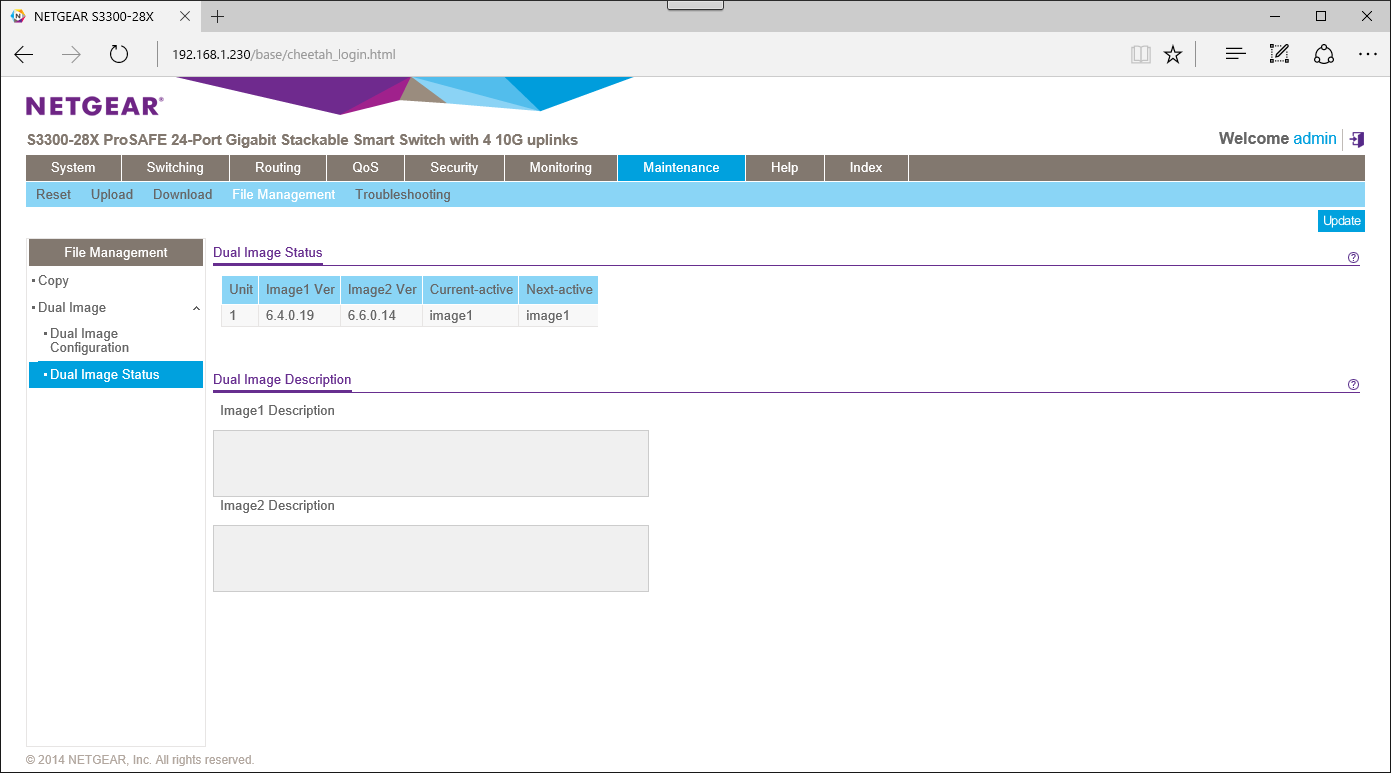The height and width of the screenshot is (773, 1391).
Task: Go to the Troubleshooting submenu
Action: pyautogui.click(x=403, y=195)
